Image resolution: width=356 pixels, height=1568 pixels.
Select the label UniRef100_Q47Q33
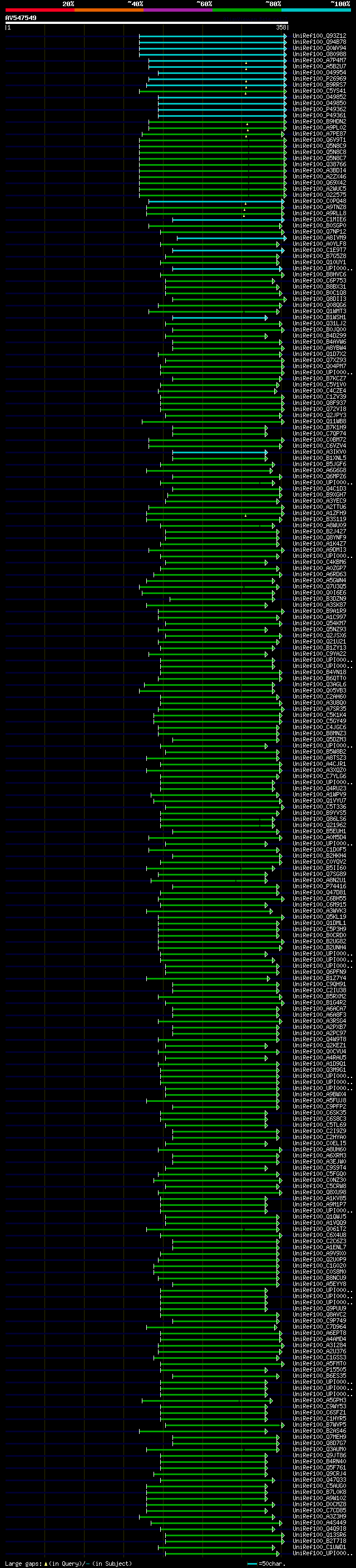click(x=319, y=1480)
